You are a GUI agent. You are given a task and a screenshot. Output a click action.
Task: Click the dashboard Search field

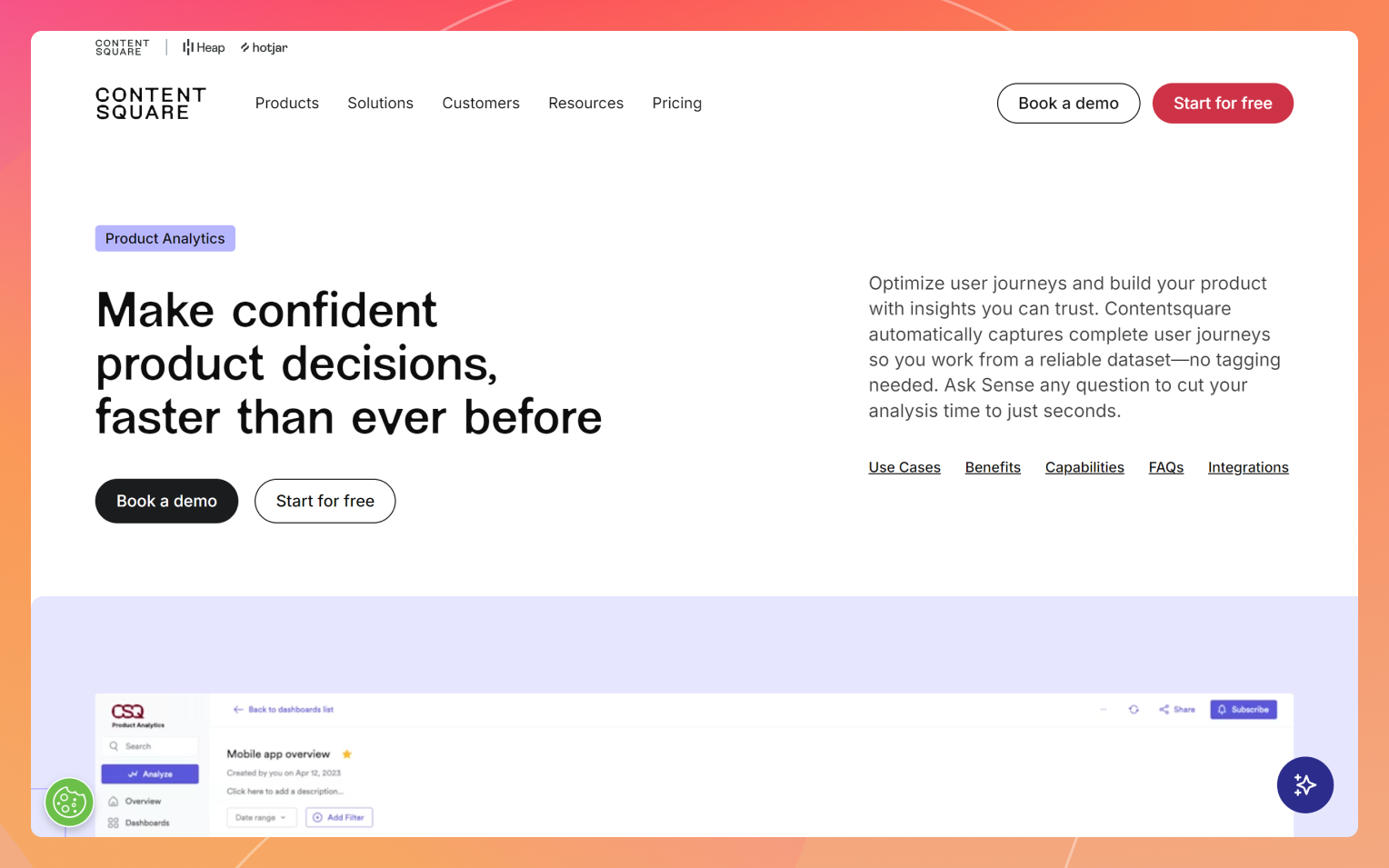[x=150, y=746]
